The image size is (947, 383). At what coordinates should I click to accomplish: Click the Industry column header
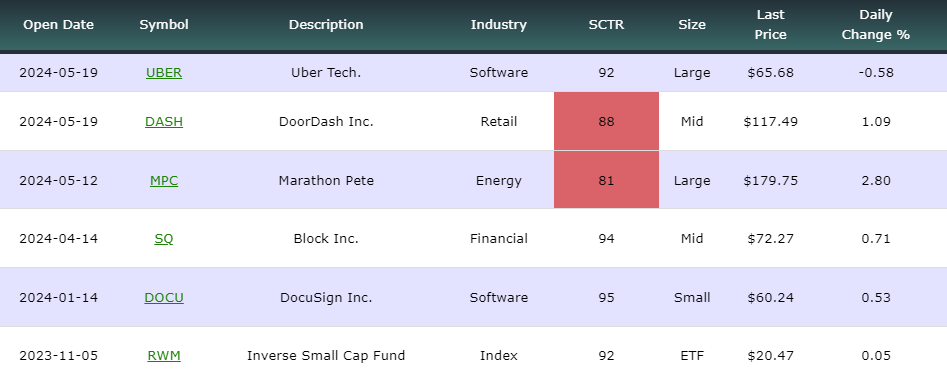499,25
